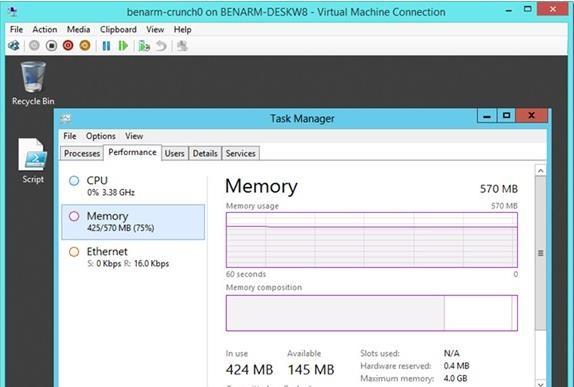Screen dimensions: 574x387
Task: Pause the virtual machine with the toolbar icon
Action: tap(106, 46)
